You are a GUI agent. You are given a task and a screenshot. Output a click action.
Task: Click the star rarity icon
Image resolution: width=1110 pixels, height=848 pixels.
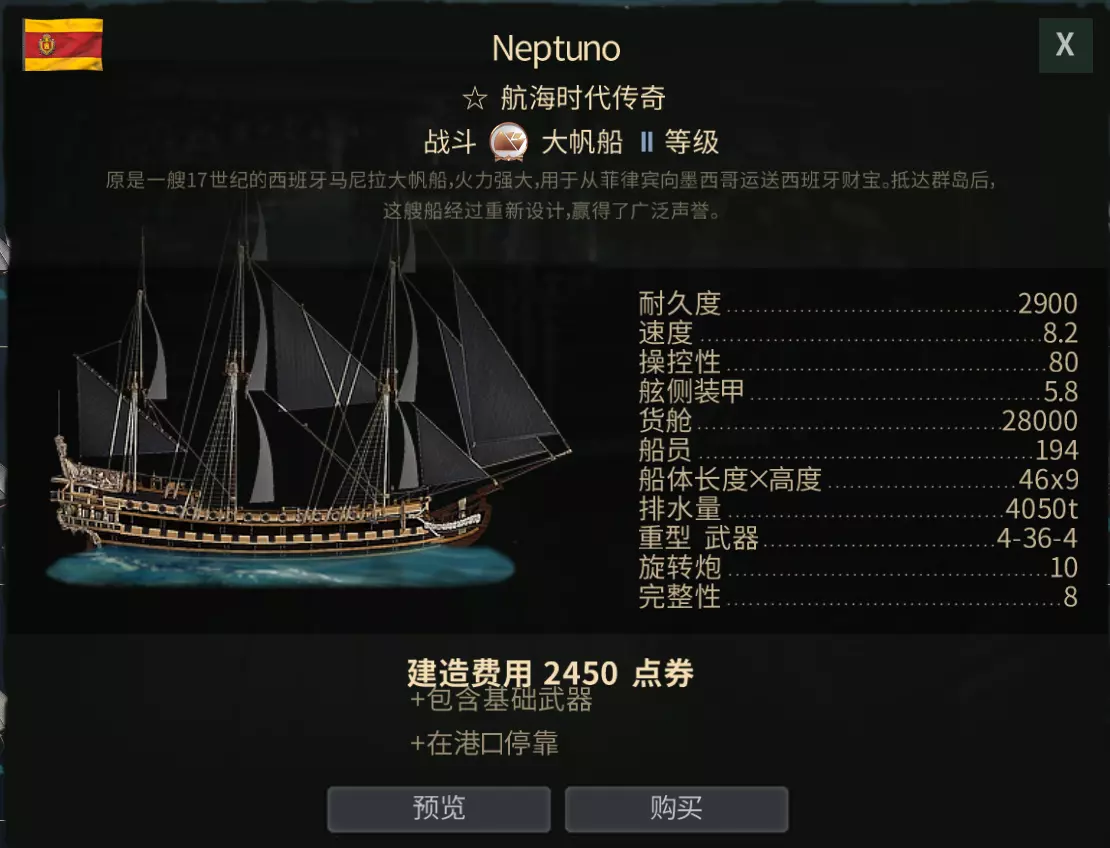click(x=474, y=98)
